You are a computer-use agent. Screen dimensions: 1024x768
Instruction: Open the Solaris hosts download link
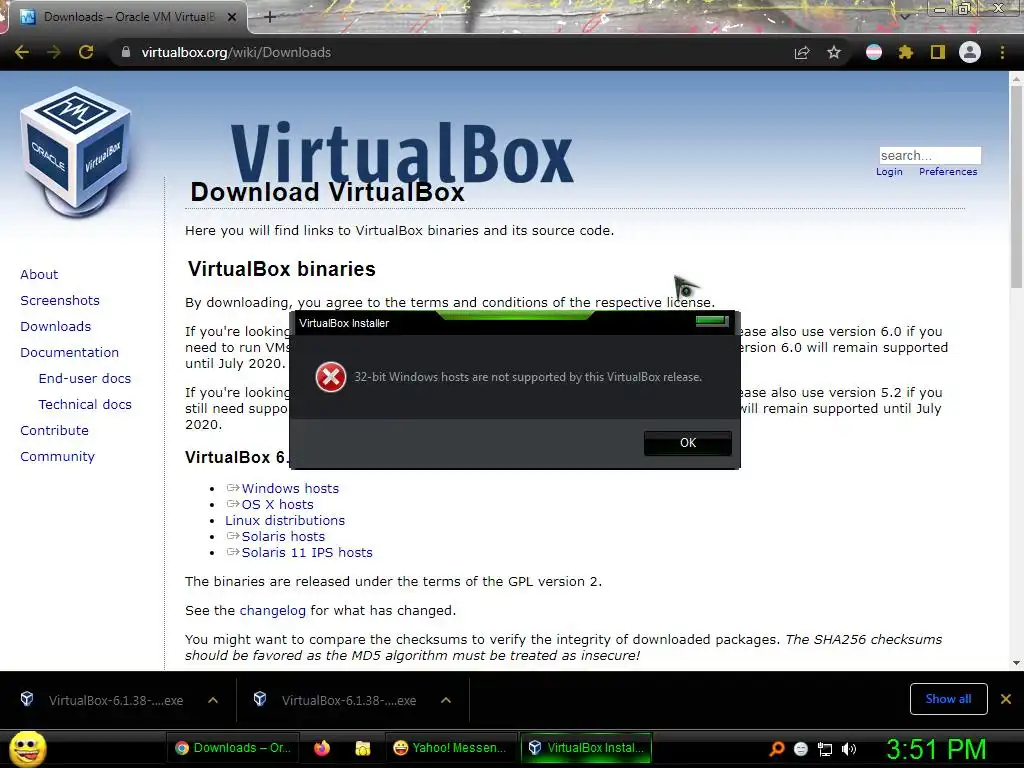pos(283,537)
